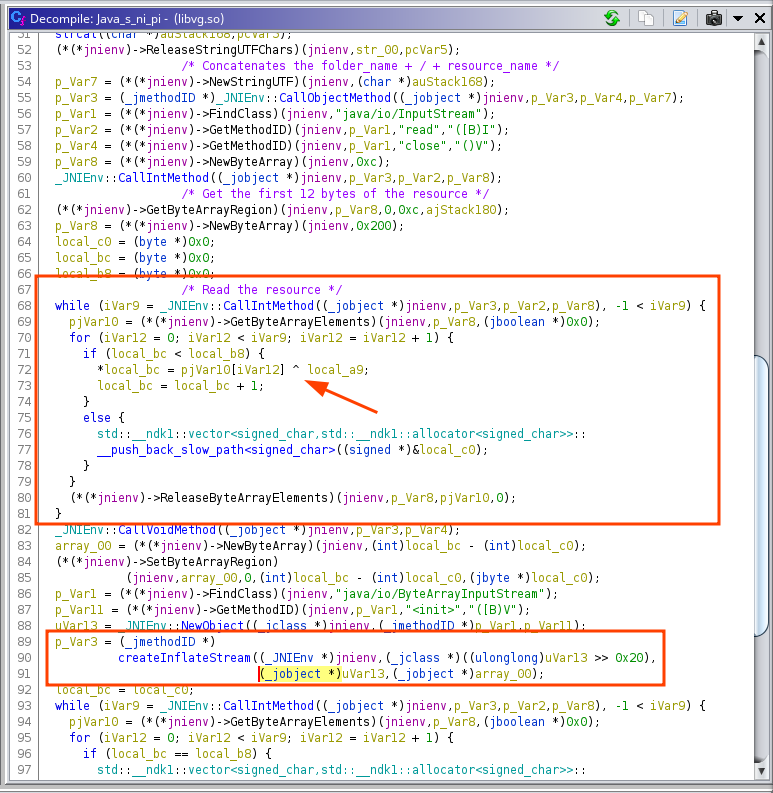Click line number 60 in the gutter
Viewport: 773px width, 793px height.
tap(24, 178)
